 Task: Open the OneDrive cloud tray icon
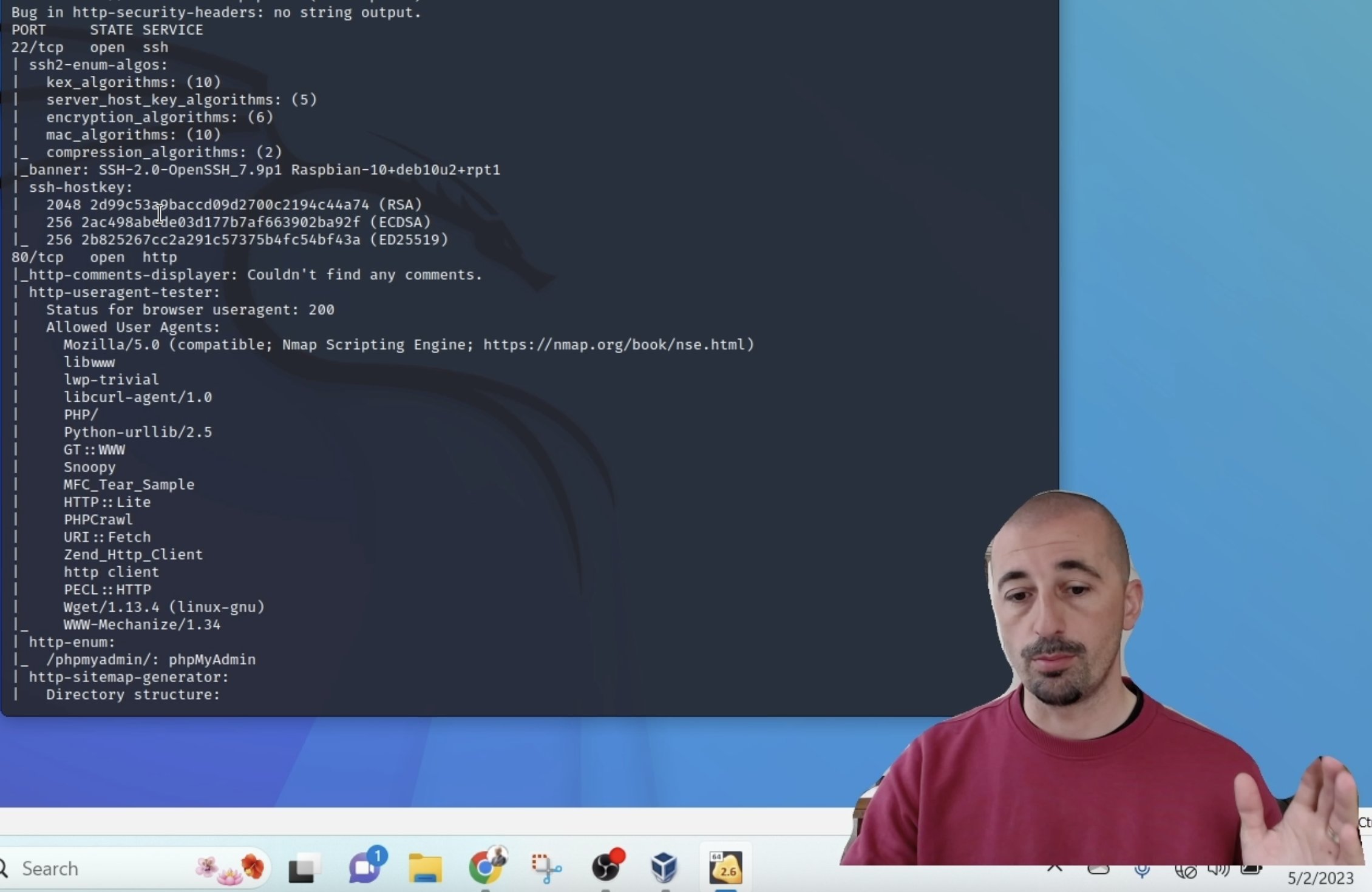click(x=1098, y=870)
